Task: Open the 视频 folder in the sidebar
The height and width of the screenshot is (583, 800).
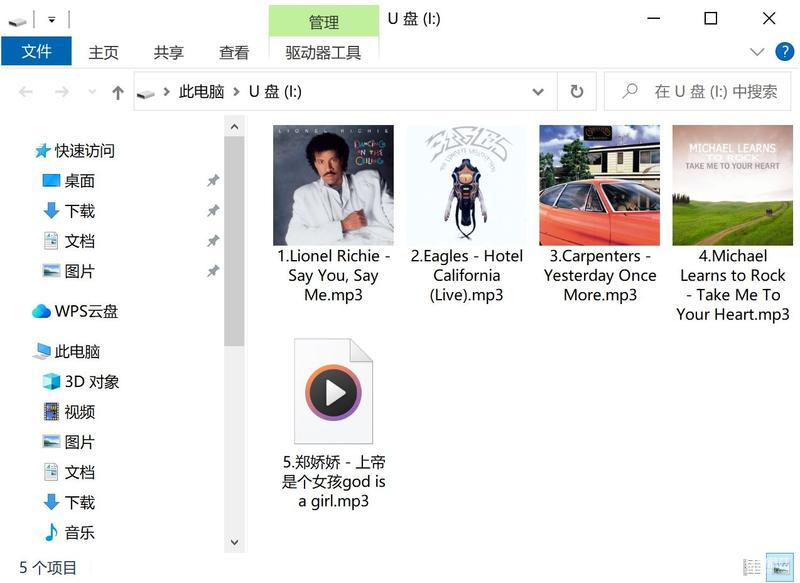Action: (69, 412)
